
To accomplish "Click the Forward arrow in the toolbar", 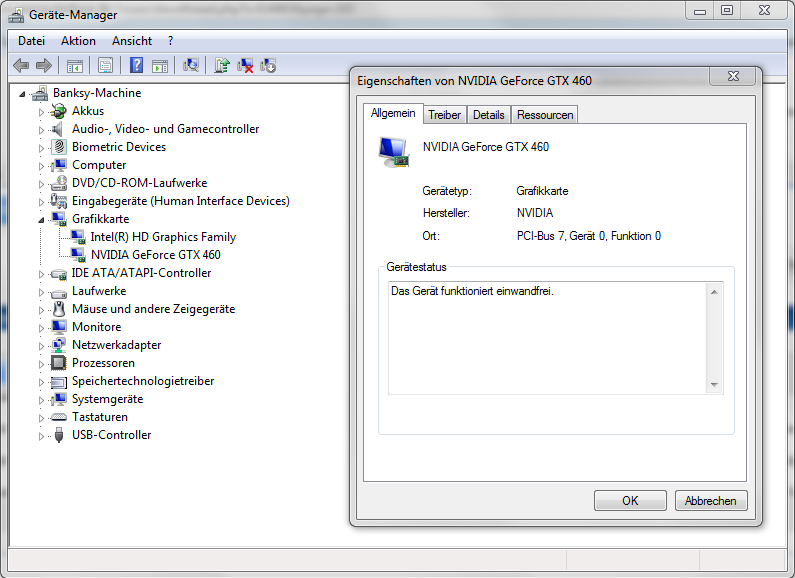I will [x=44, y=65].
